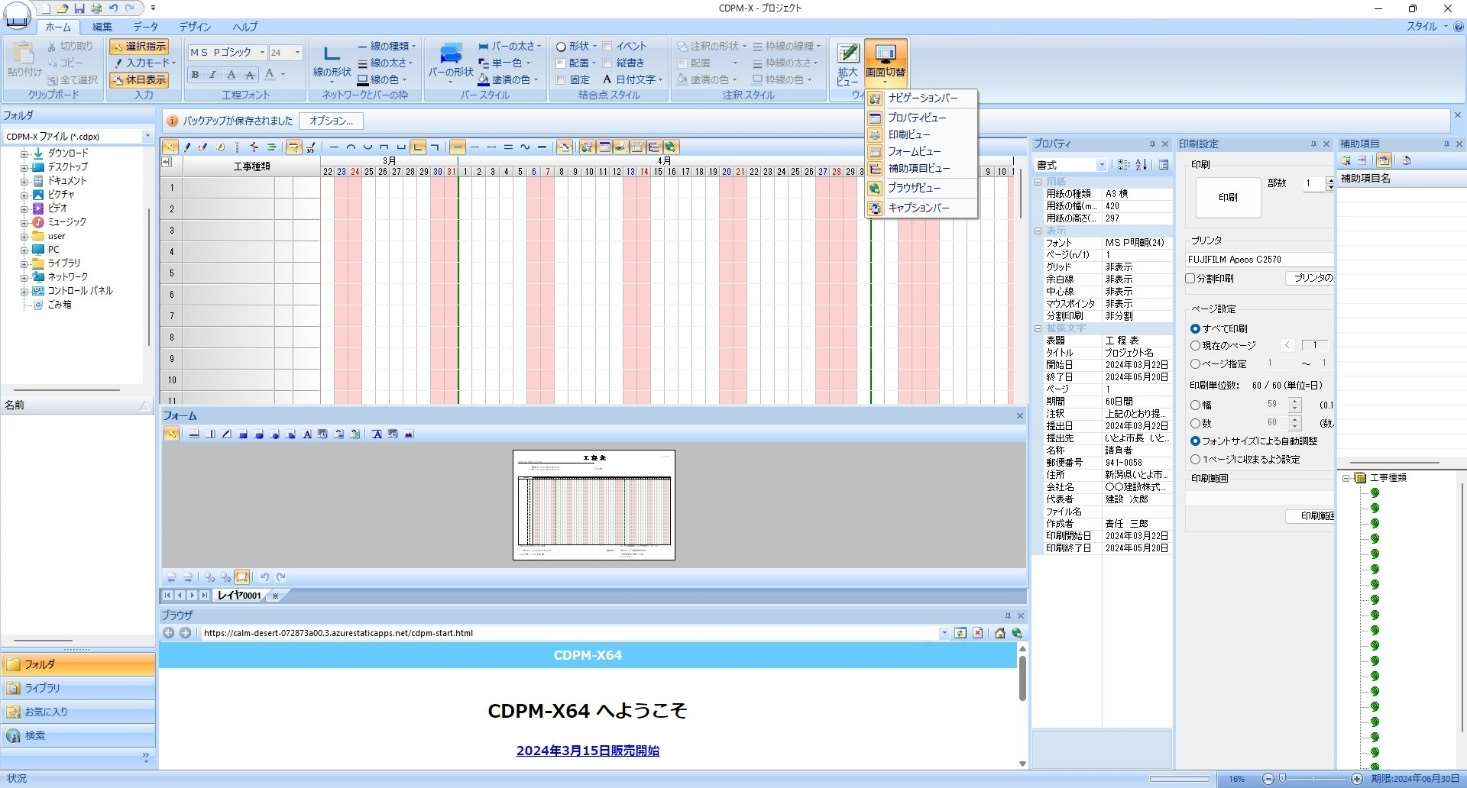Stop loading in the ブラウザ panel
Image resolution: width=1467 pixels, height=788 pixels.
978,633
